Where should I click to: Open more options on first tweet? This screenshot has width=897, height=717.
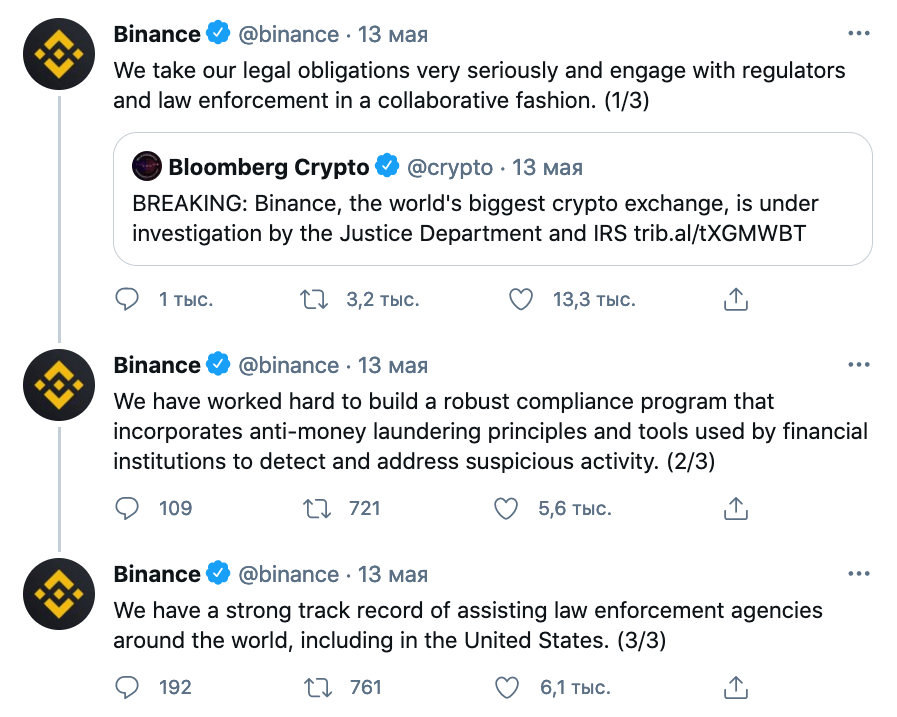pos(859,34)
